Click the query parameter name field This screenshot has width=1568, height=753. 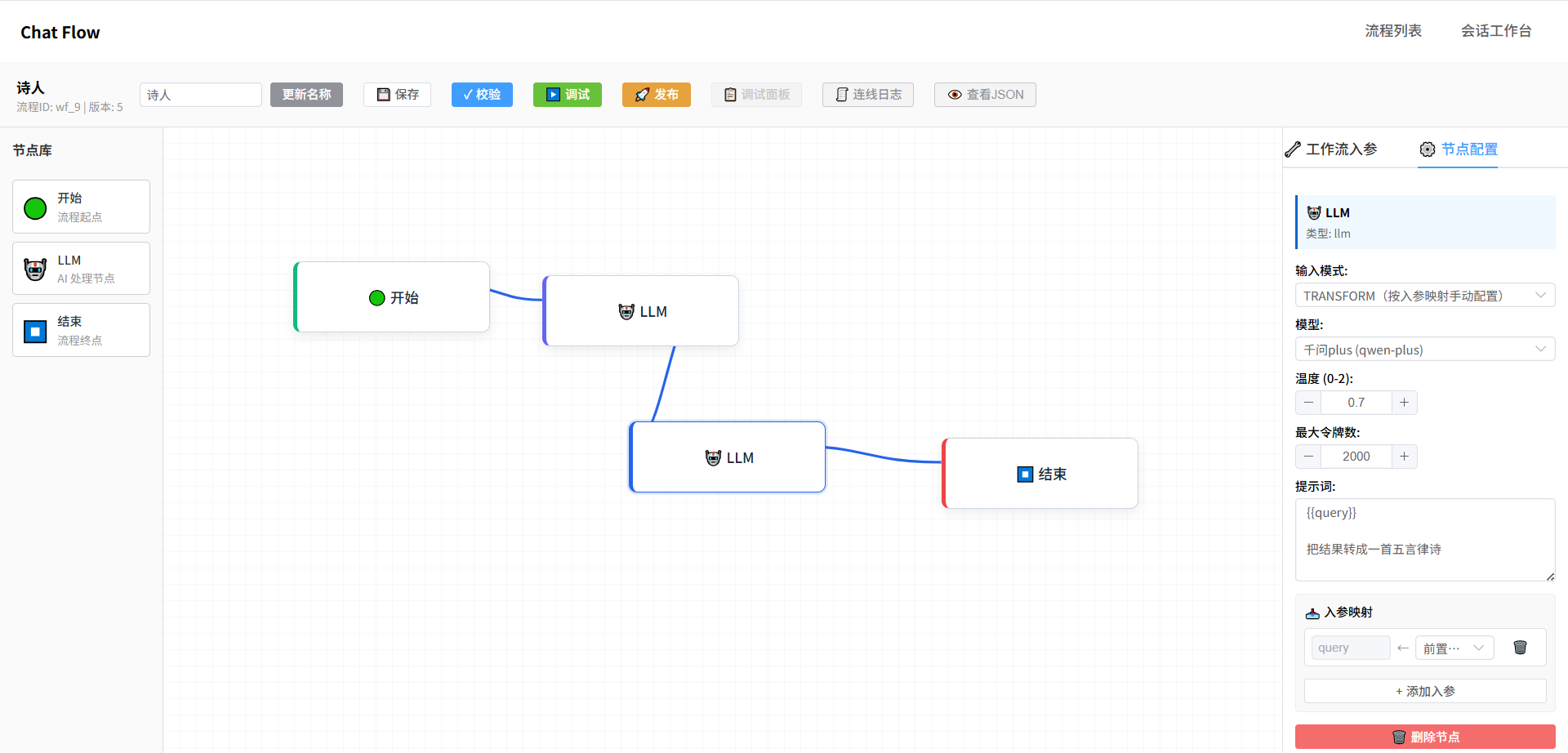click(1351, 648)
